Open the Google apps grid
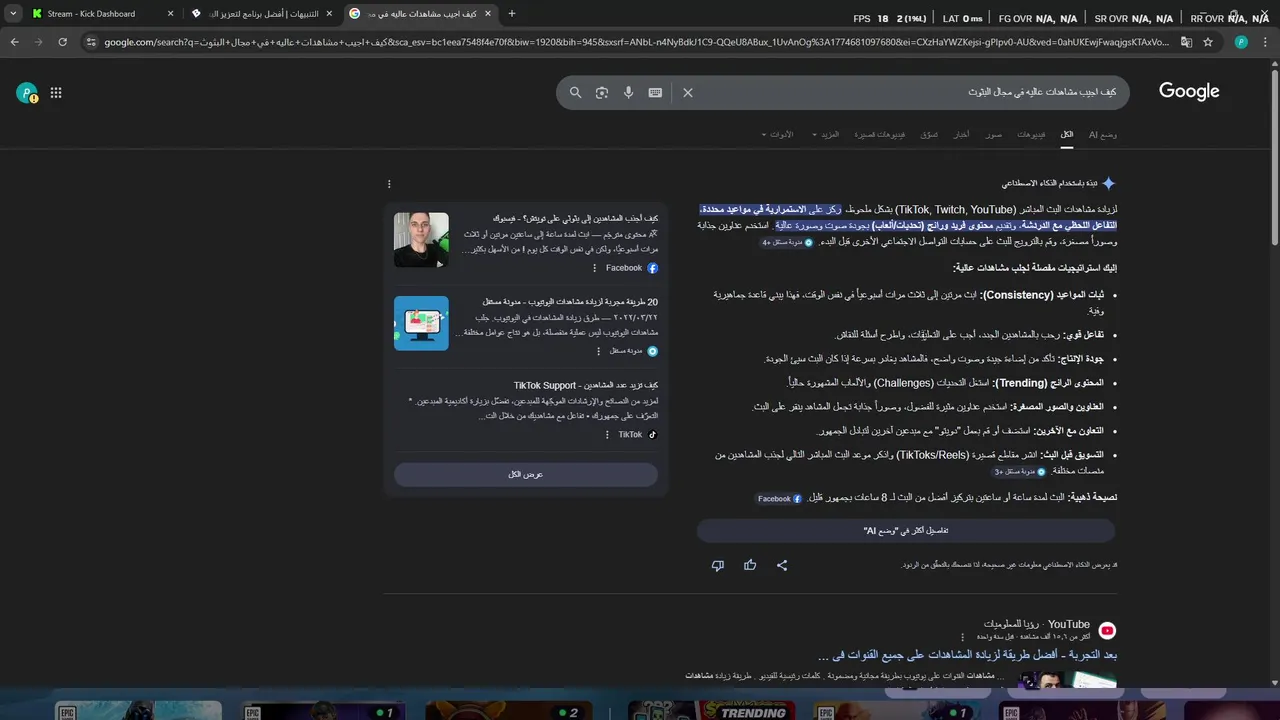This screenshot has height=720, width=1280. (56, 93)
